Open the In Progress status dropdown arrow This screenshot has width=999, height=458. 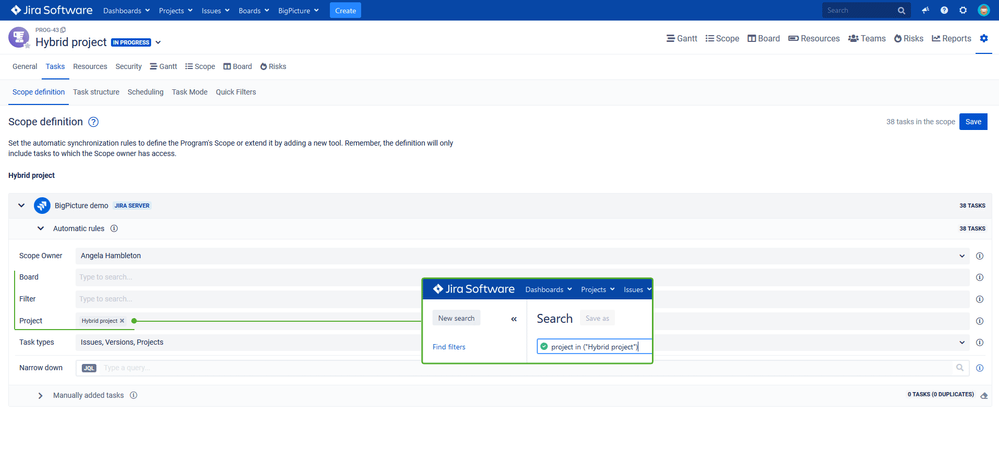[x=158, y=43]
